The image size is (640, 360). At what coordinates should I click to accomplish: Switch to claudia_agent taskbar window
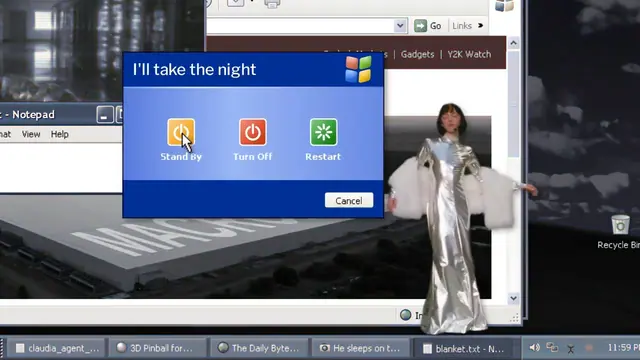[x=56, y=348]
